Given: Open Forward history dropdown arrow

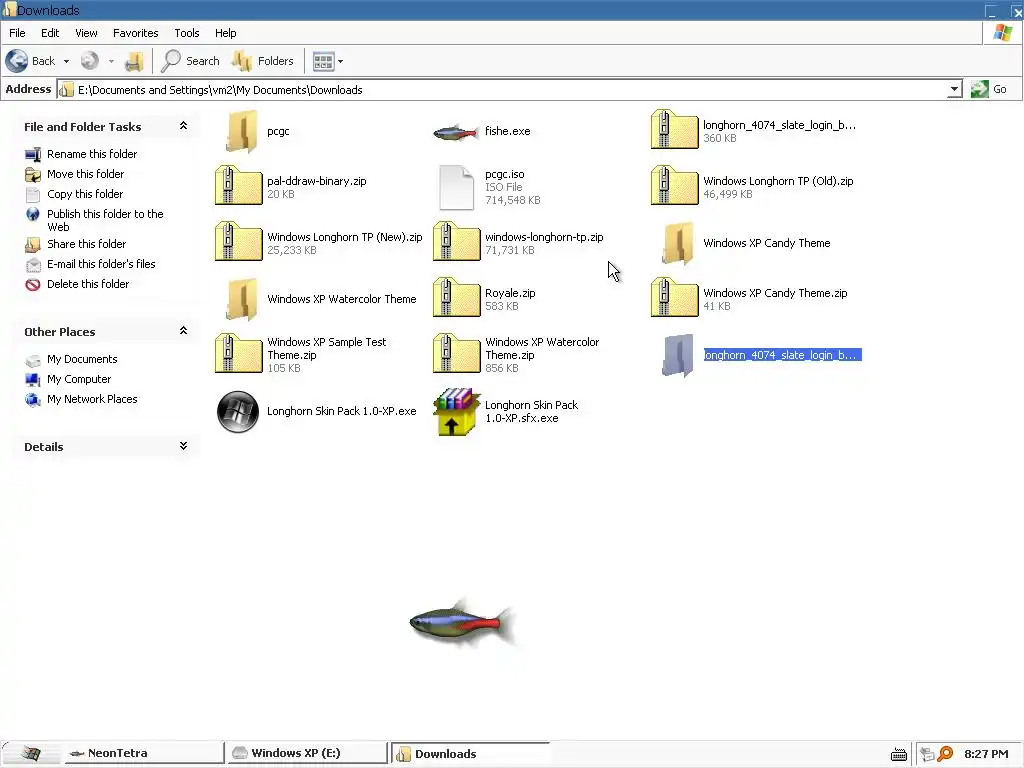Looking at the screenshot, I should 111,61.
